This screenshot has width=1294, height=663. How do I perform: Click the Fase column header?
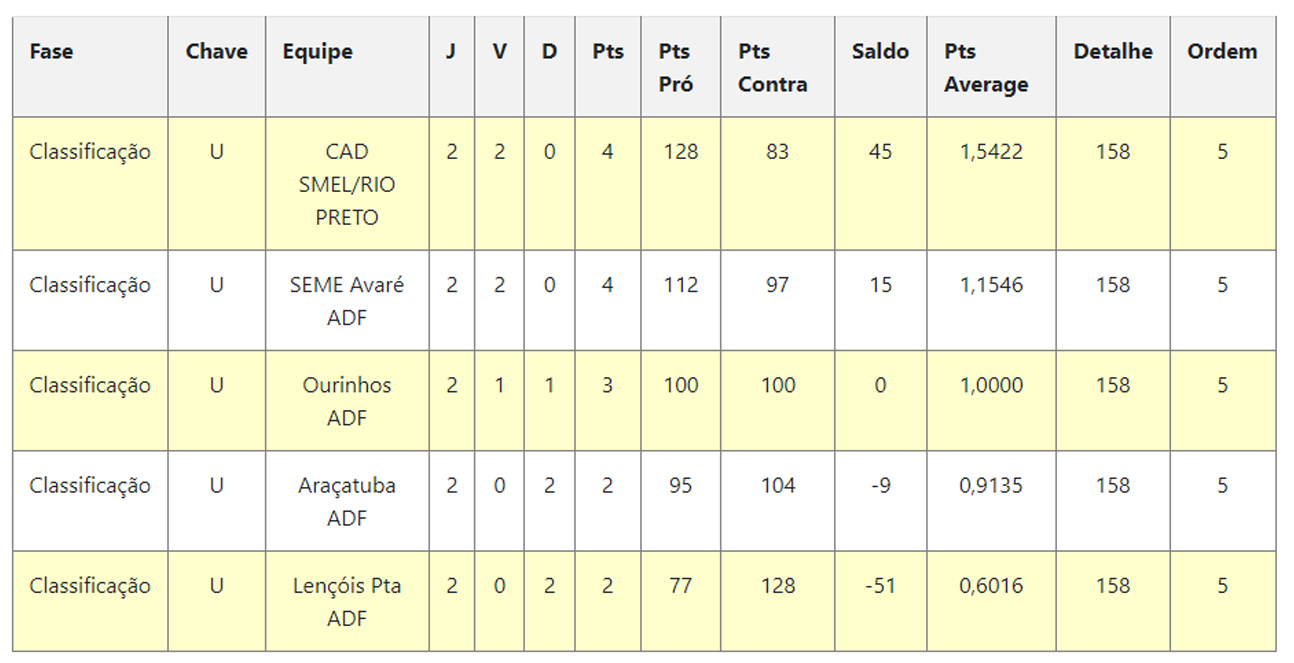[51, 52]
